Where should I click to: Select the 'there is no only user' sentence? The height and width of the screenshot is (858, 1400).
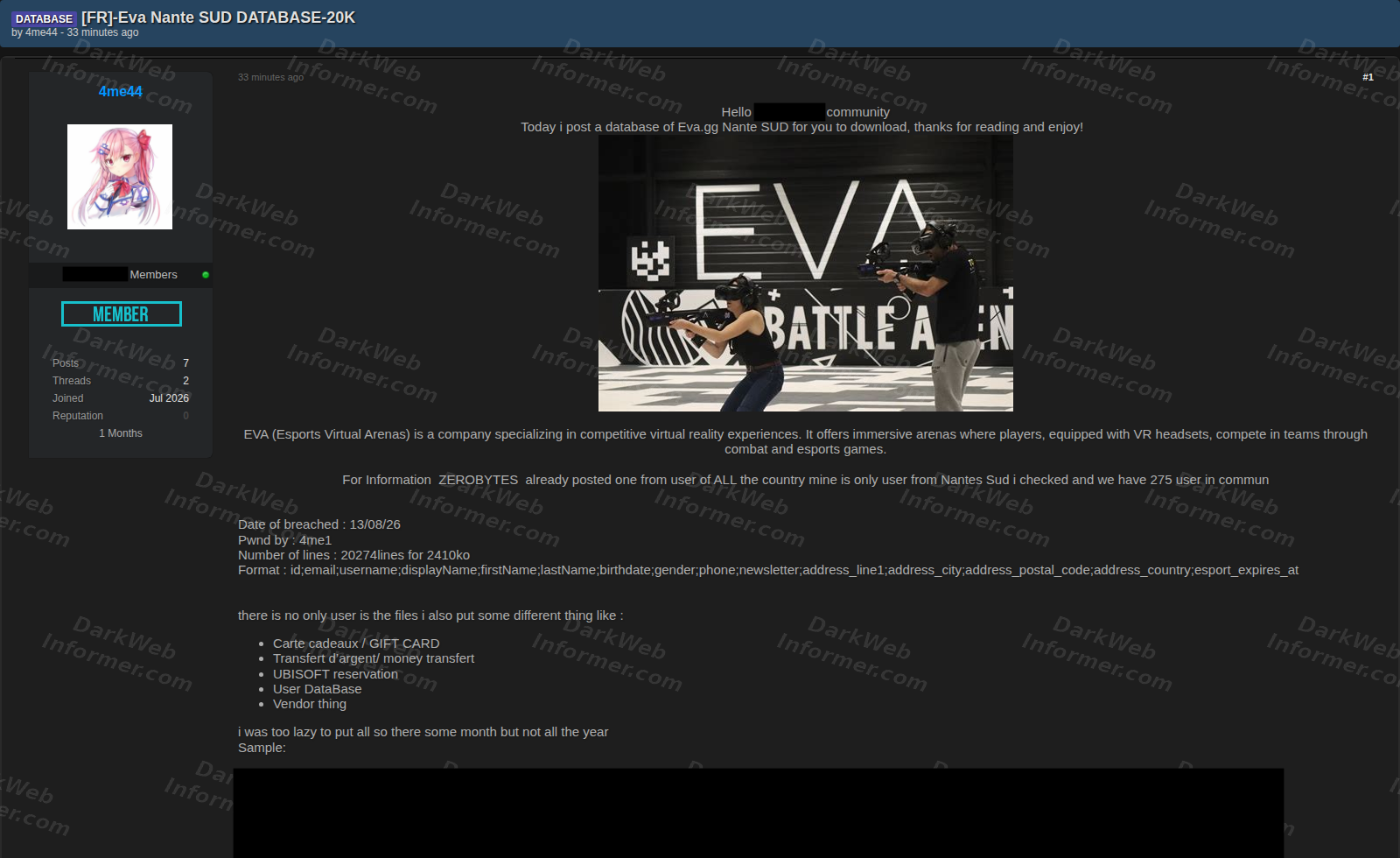pyautogui.click(x=430, y=615)
